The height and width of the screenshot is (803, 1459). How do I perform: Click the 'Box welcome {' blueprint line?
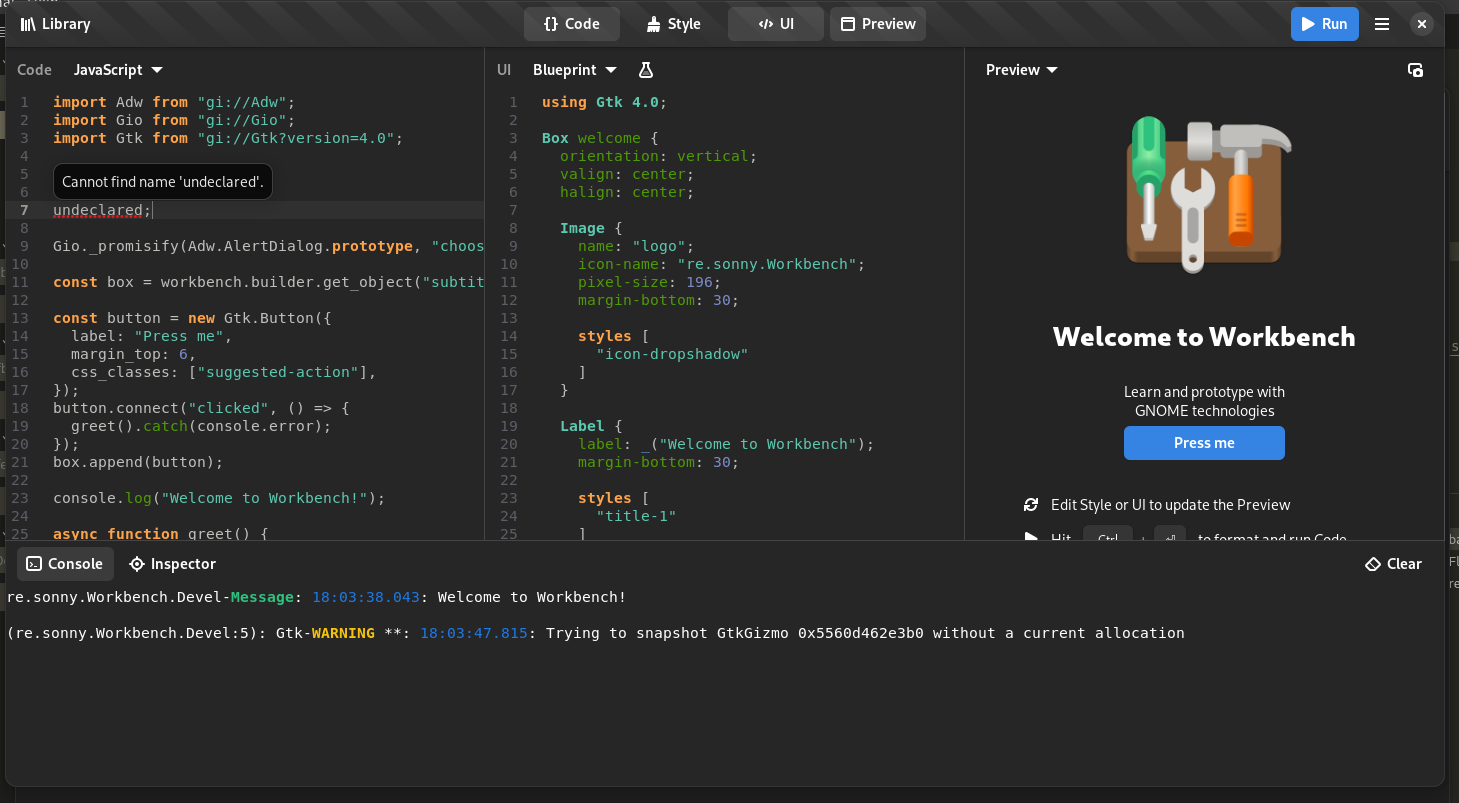600,138
